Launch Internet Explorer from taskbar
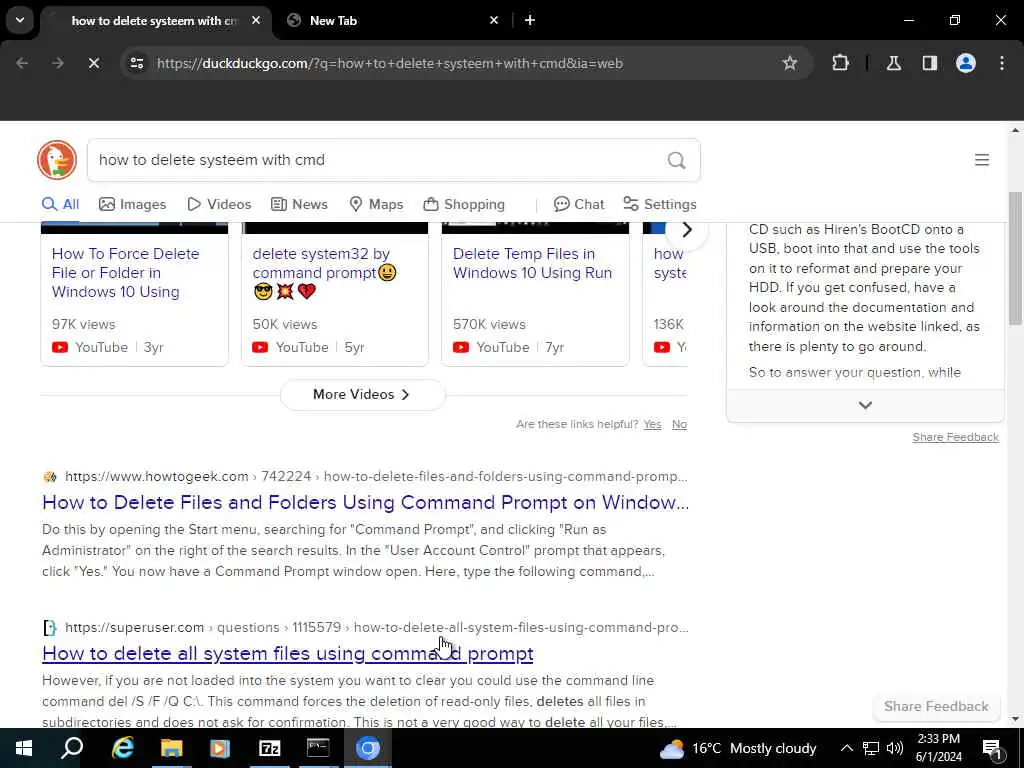Image resolution: width=1024 pixels, height=768 pixels. coord(123,748)
